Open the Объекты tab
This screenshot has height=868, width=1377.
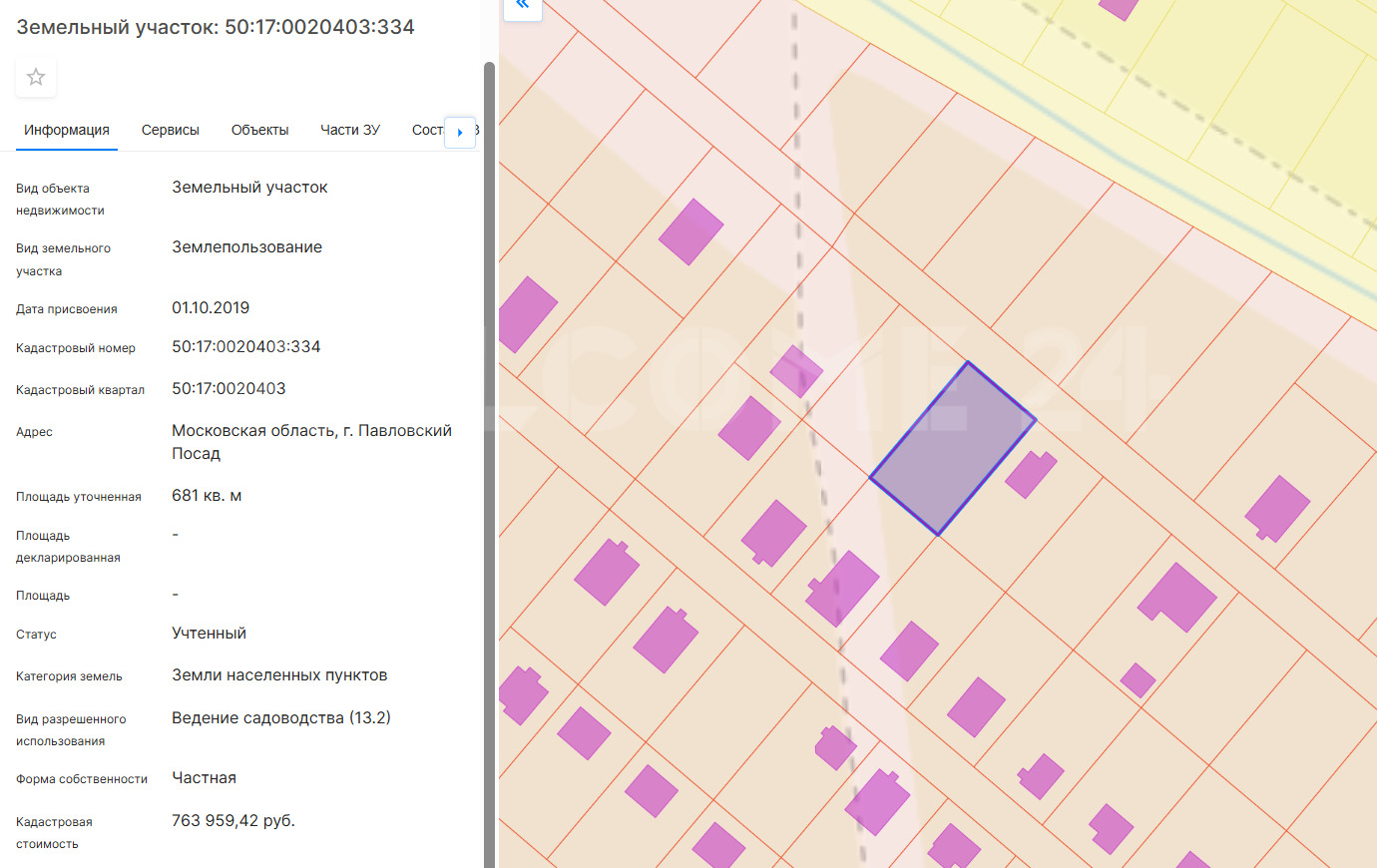coord(259,131)
